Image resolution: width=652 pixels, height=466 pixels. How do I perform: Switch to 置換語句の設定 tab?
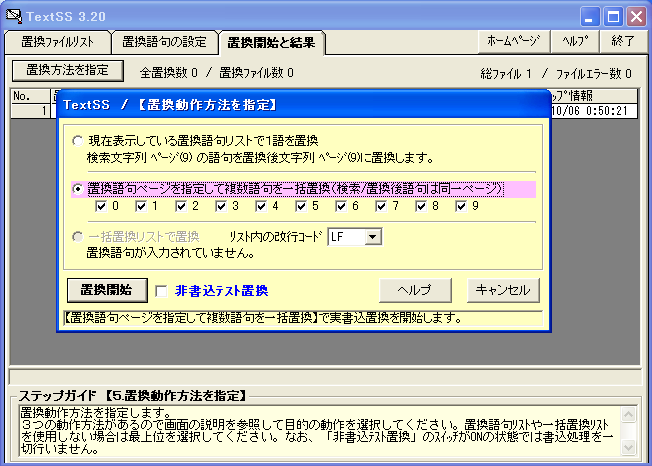[x=164, y=42]
